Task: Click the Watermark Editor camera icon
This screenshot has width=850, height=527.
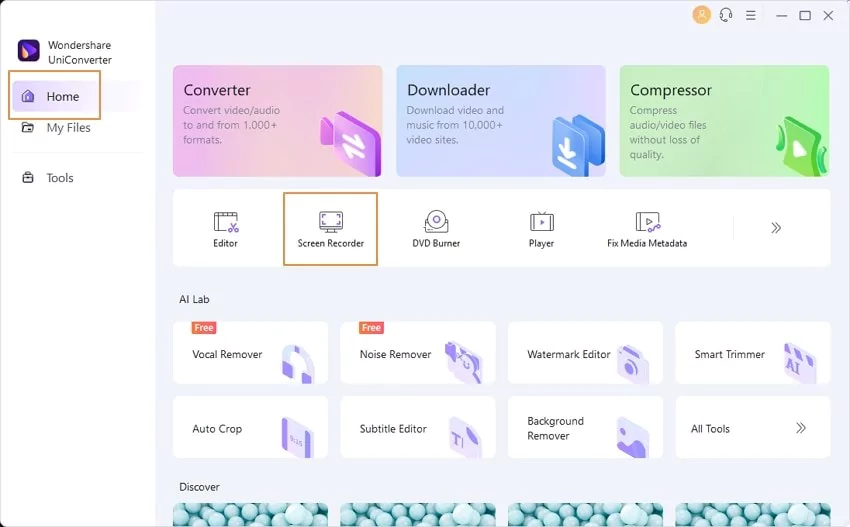Action: tap(633, 364)
